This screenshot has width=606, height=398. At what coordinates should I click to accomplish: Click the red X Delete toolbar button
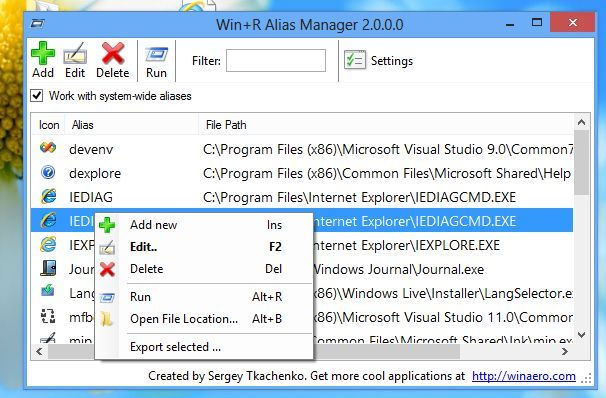[112, 60]
